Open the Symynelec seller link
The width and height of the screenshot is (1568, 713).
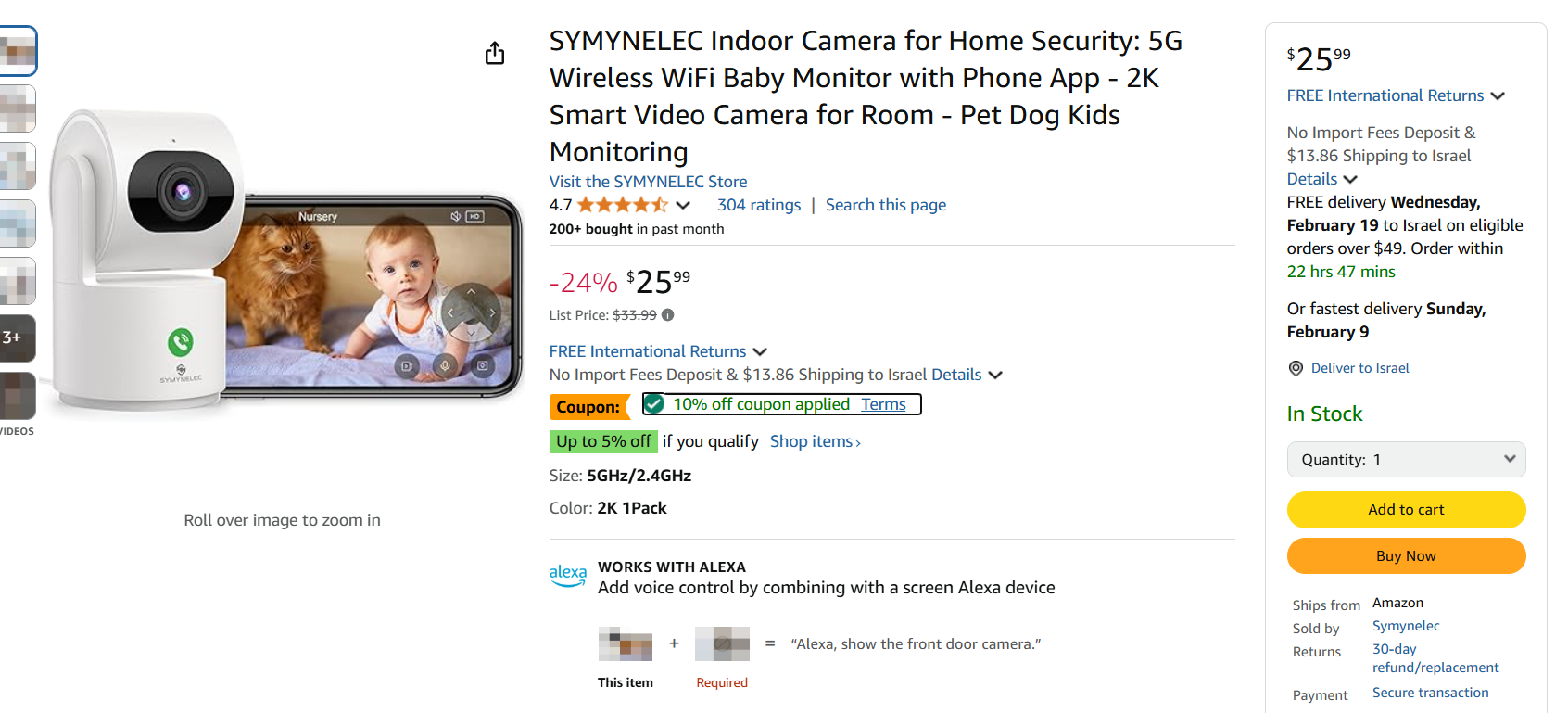[1406, 626]
